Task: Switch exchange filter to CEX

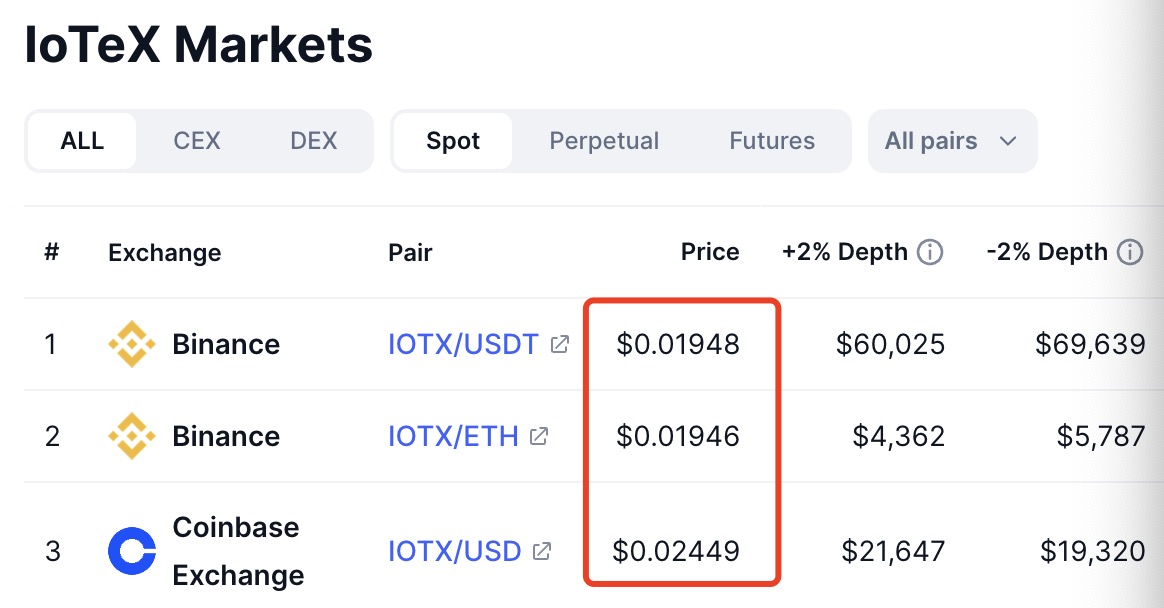Action: [197, 141]
